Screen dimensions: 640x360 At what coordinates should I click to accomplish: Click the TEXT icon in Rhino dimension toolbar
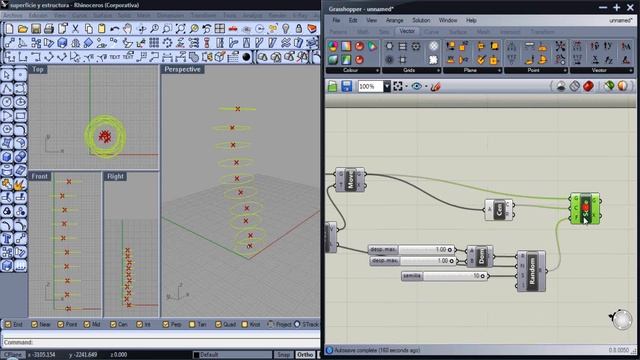click(115, 57)
